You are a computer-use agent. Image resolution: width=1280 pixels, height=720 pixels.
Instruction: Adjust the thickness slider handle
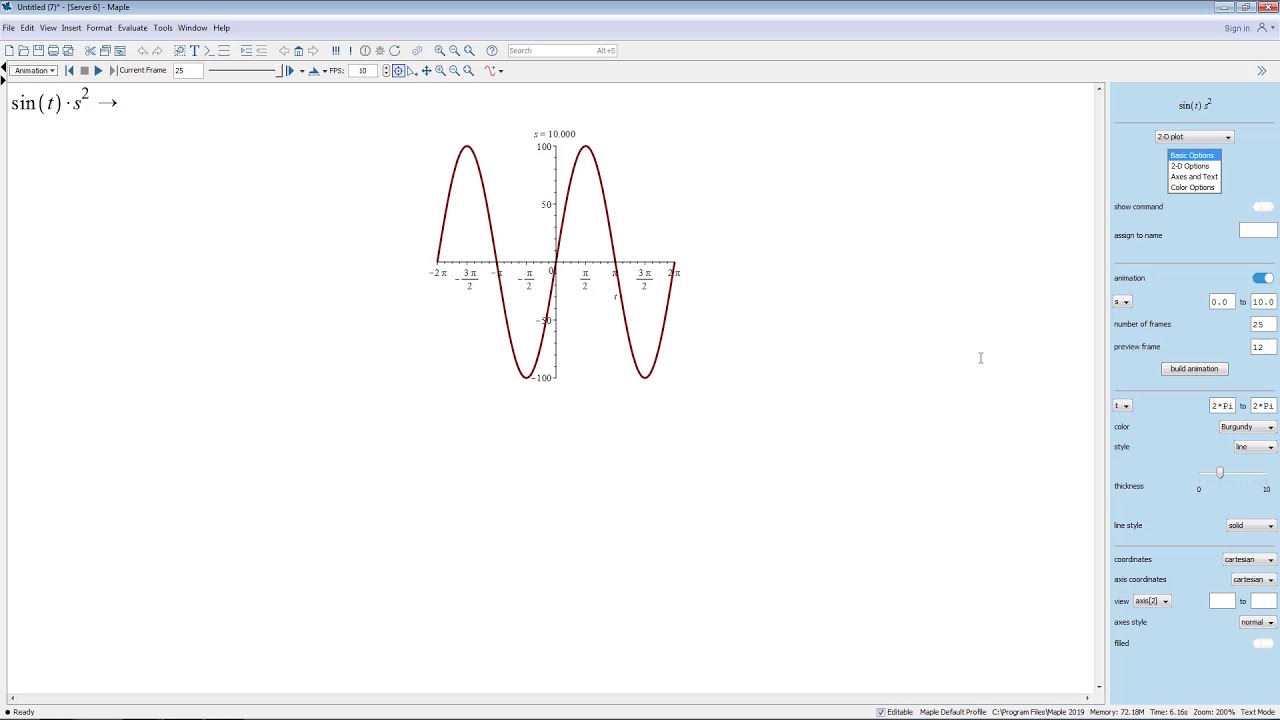point(1219,473)
